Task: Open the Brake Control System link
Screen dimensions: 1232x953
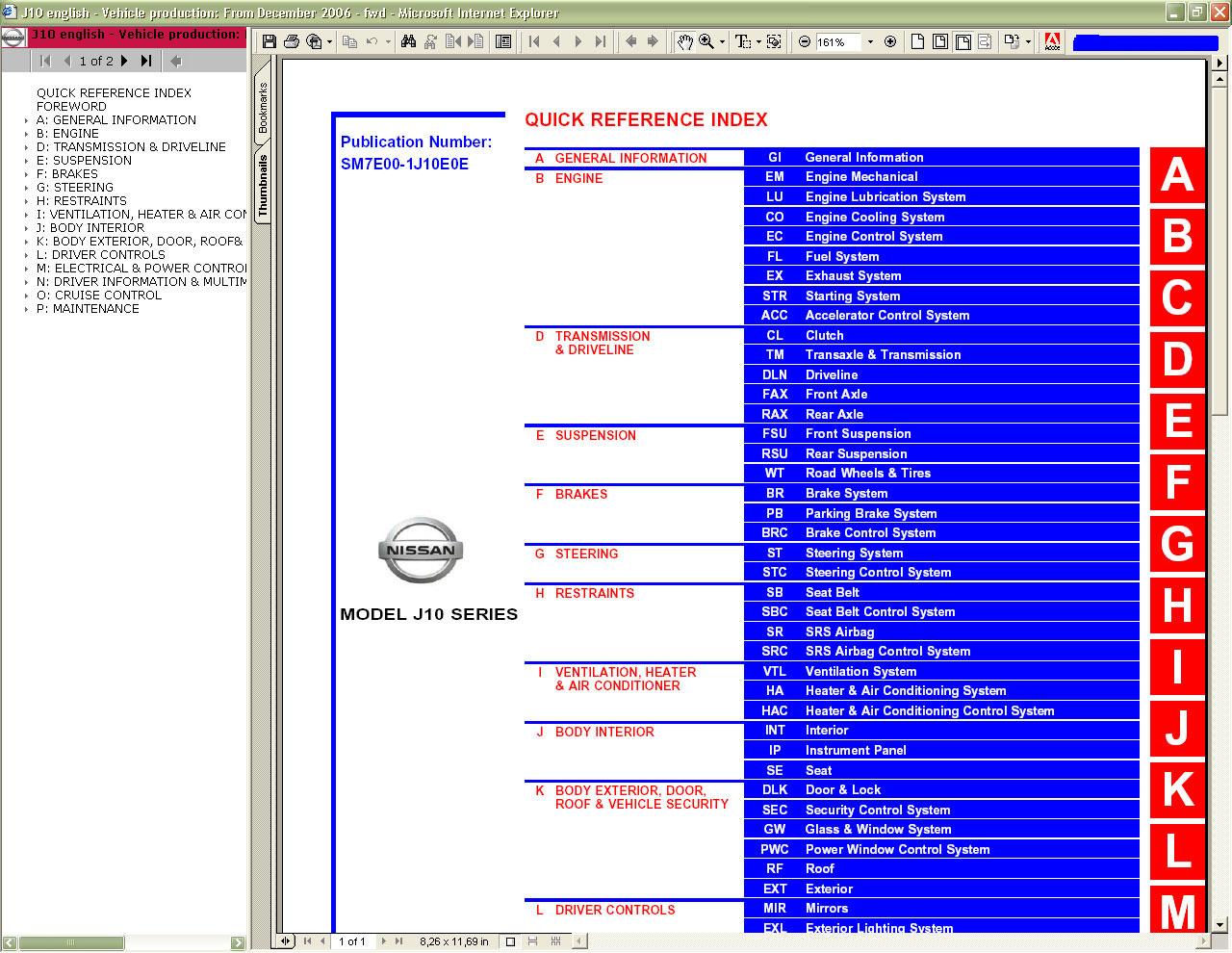Action: tap(870, 533)
